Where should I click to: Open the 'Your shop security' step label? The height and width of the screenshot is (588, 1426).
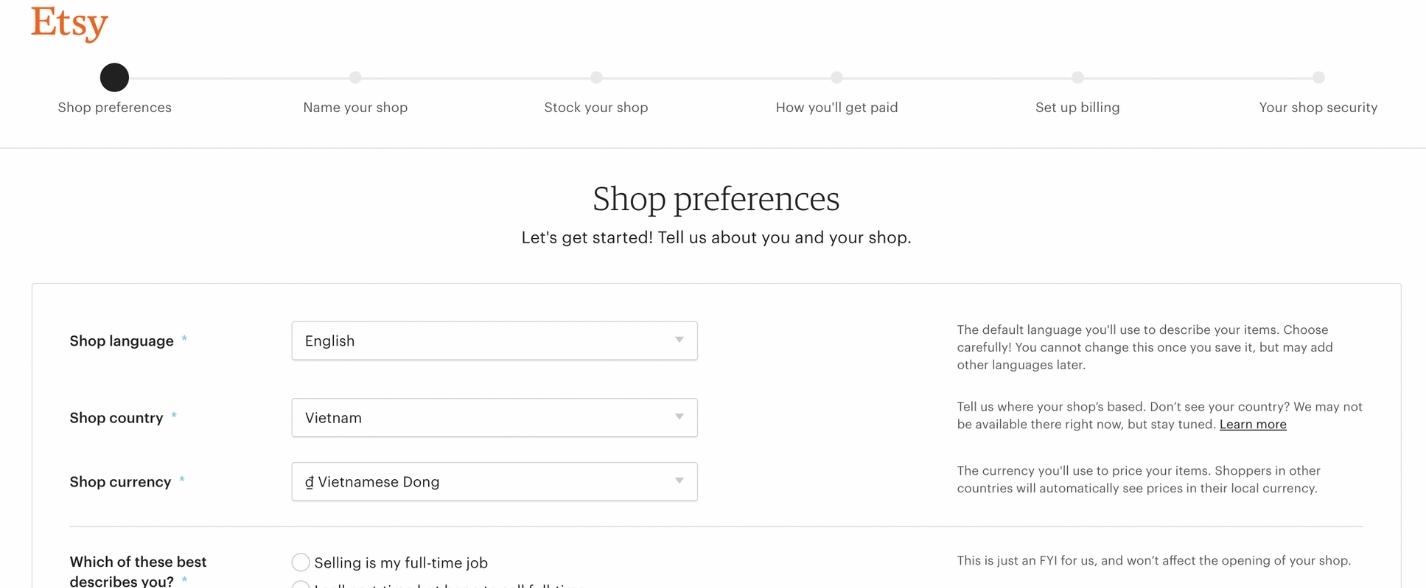1318,108
